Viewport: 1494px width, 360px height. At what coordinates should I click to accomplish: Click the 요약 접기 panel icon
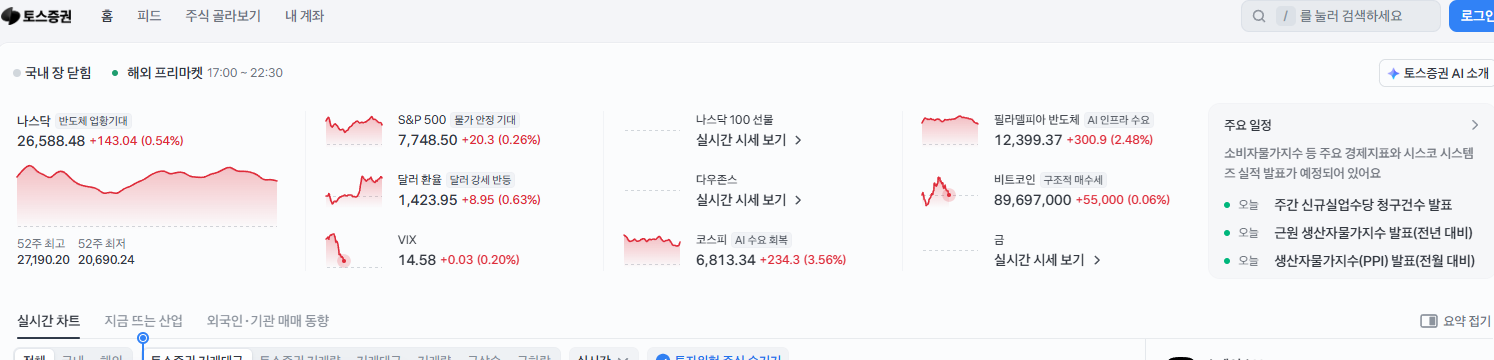[x=1429, y=321]
